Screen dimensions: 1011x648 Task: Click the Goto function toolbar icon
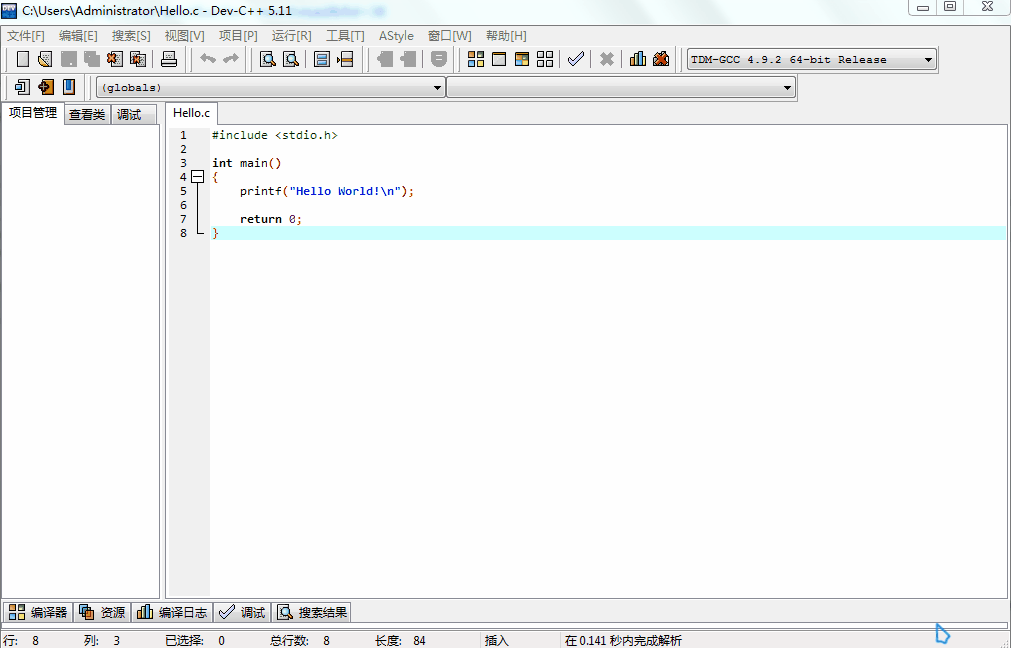coord(322,59)
